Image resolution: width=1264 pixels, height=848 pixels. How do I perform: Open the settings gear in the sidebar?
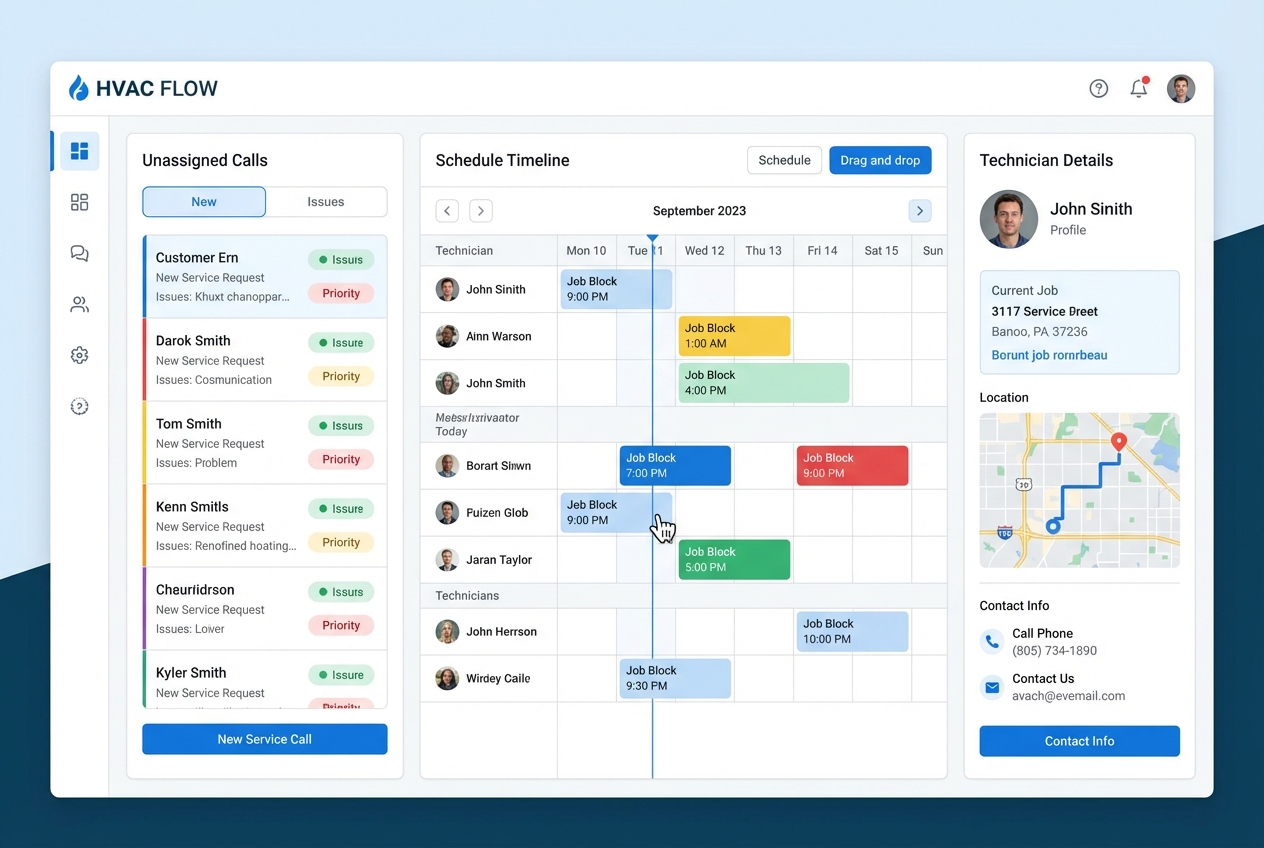[79, 355]
